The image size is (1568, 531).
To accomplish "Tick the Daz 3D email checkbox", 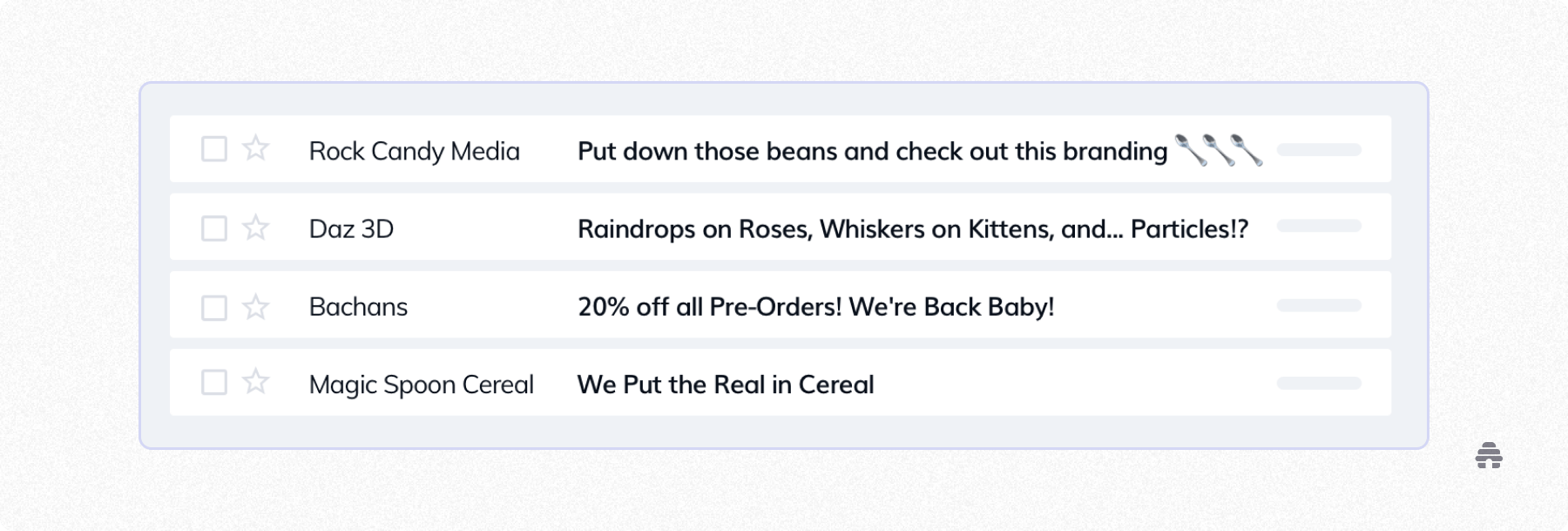I will pyautogui.click(x=214, y=228).
